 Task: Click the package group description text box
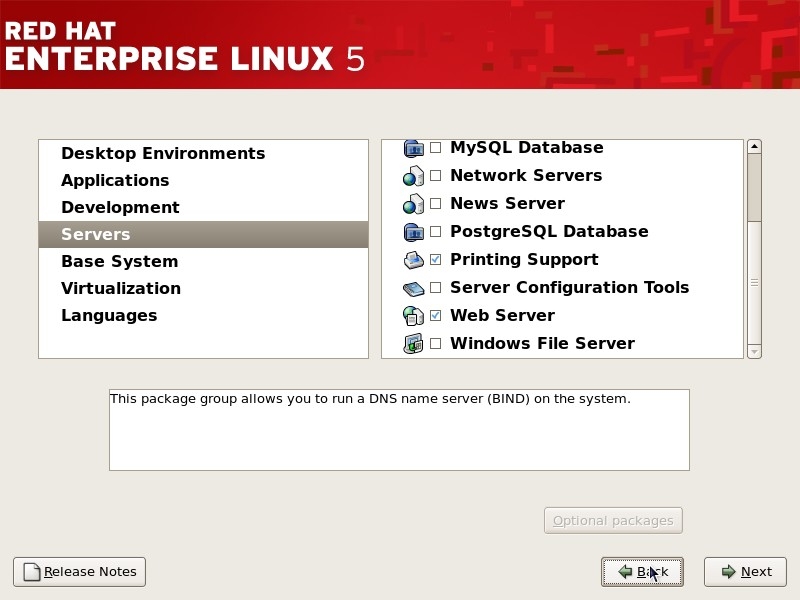(399, 430)
